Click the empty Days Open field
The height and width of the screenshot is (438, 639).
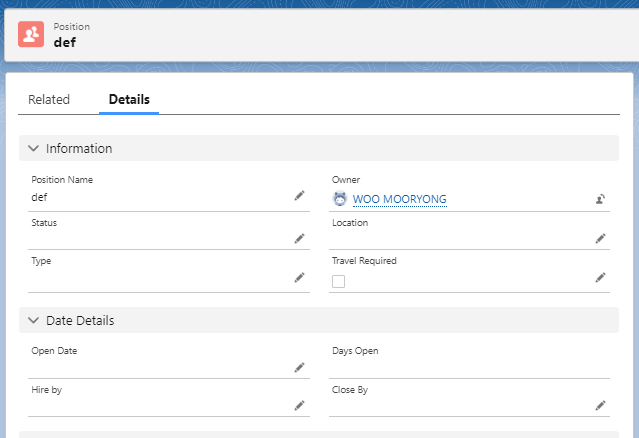(460, 367)
